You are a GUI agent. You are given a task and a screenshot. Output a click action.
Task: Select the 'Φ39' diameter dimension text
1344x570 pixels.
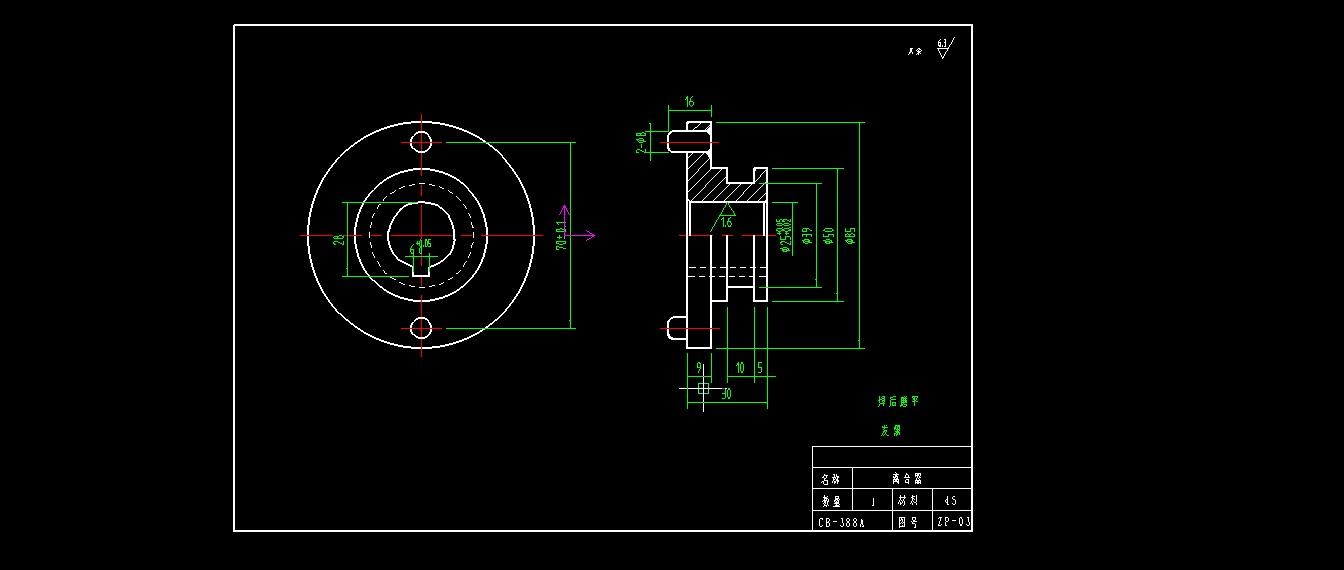(x=806, y=236)
